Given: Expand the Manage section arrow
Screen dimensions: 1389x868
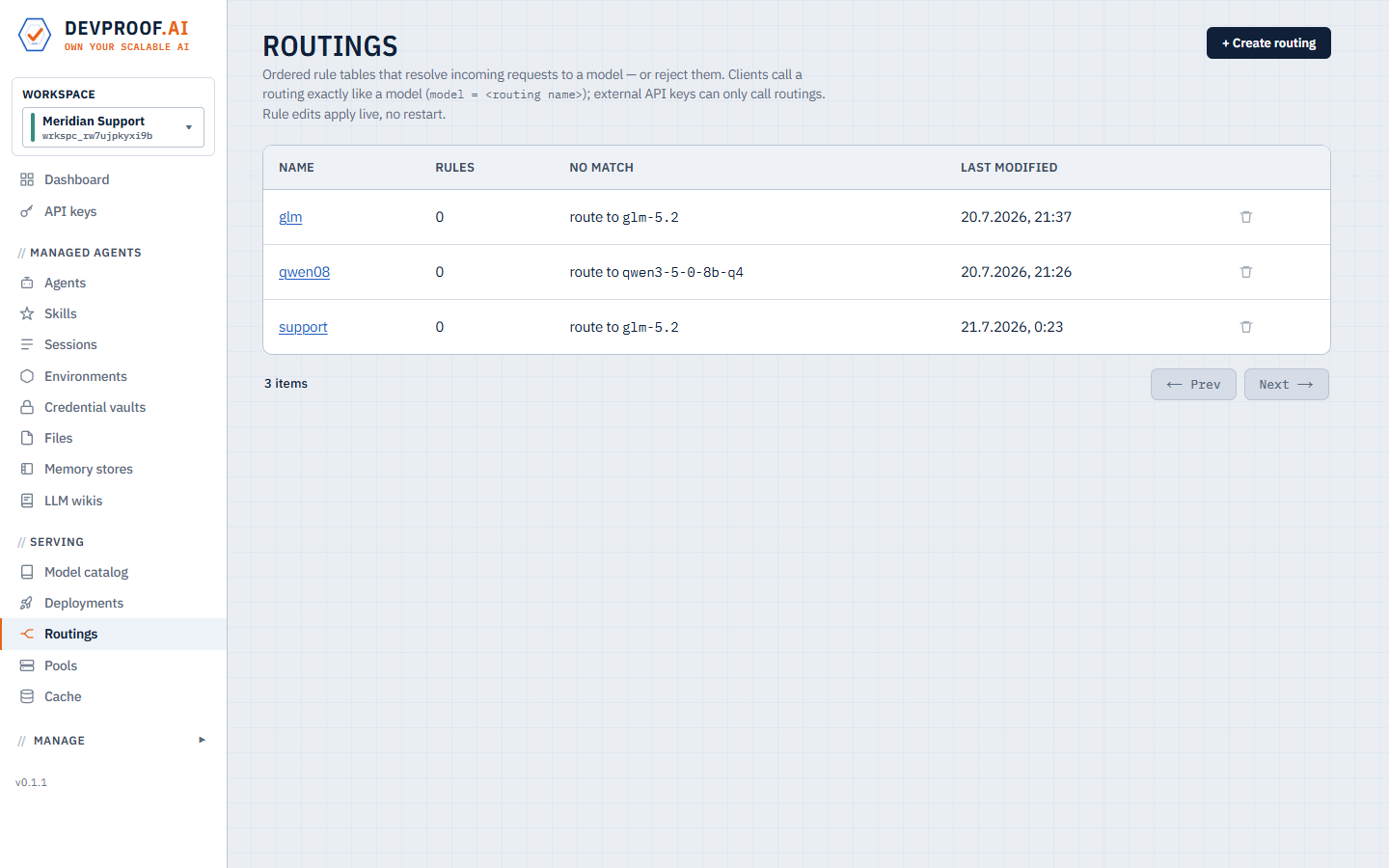Looking at the screenshot, I should pos(202,741).
